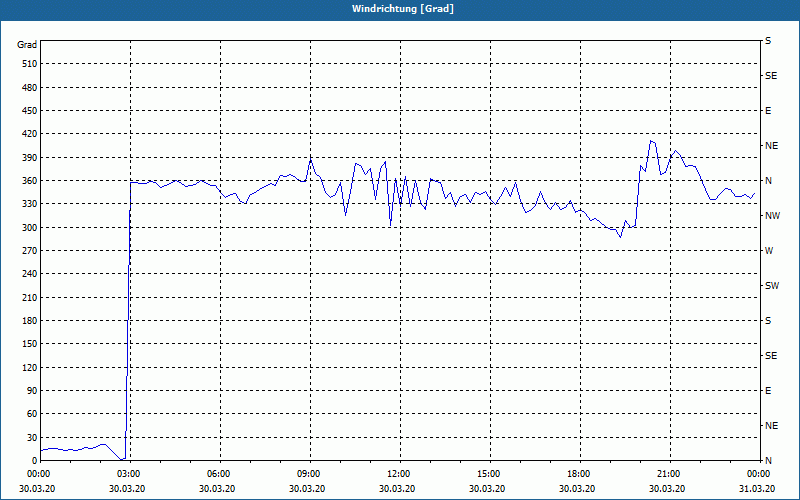The height and width of the screenshot is (500, 800).
Task: Pick the 330 y-axis label
Action: coord(29,204)
